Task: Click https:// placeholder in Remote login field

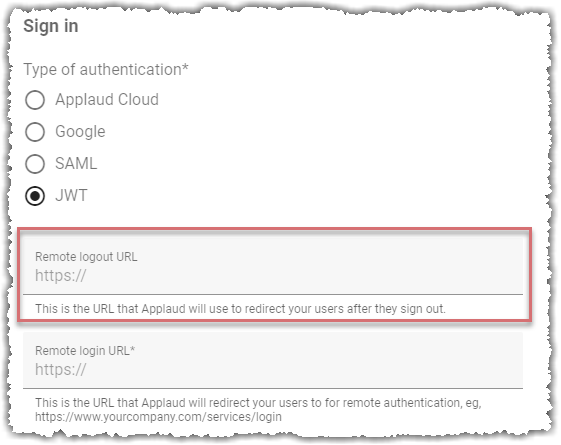Action: (60, 370)
